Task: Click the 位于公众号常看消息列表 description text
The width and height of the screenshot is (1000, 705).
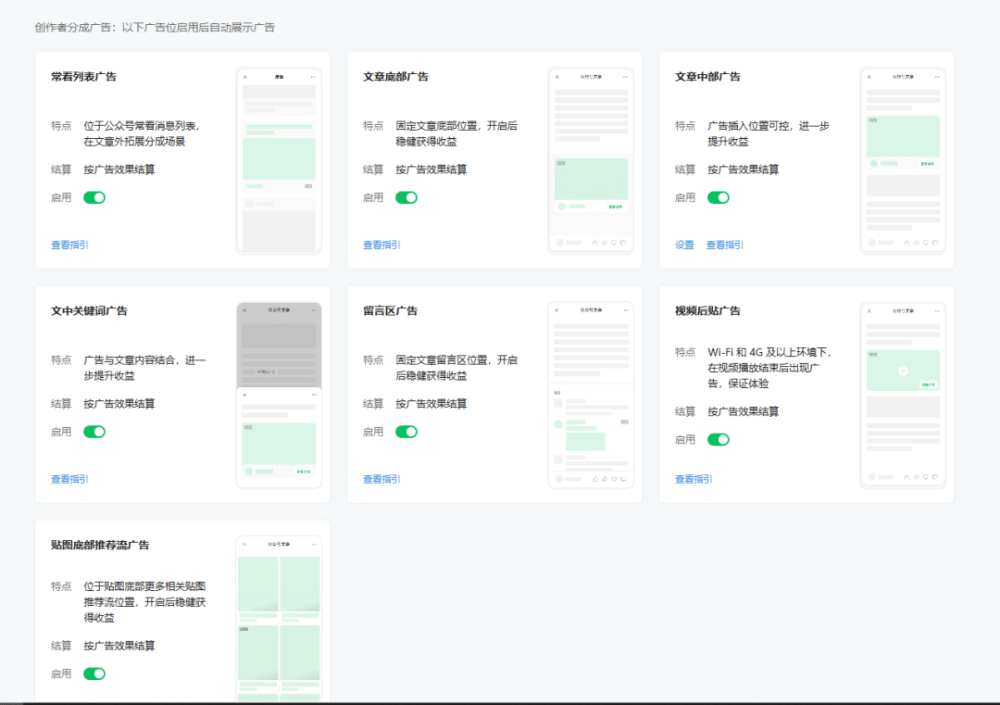Action: pyautogui.click(x=142, y=133)
